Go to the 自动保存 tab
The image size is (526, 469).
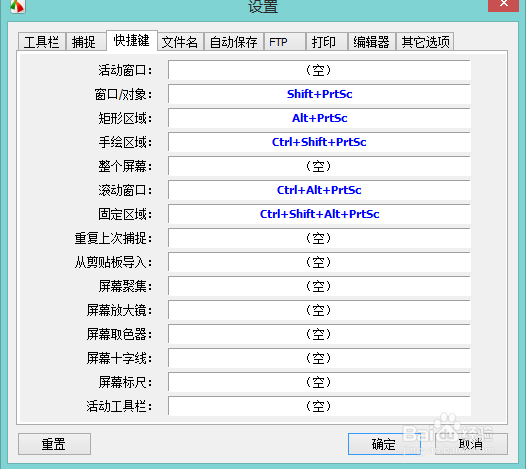pos(234,42)
